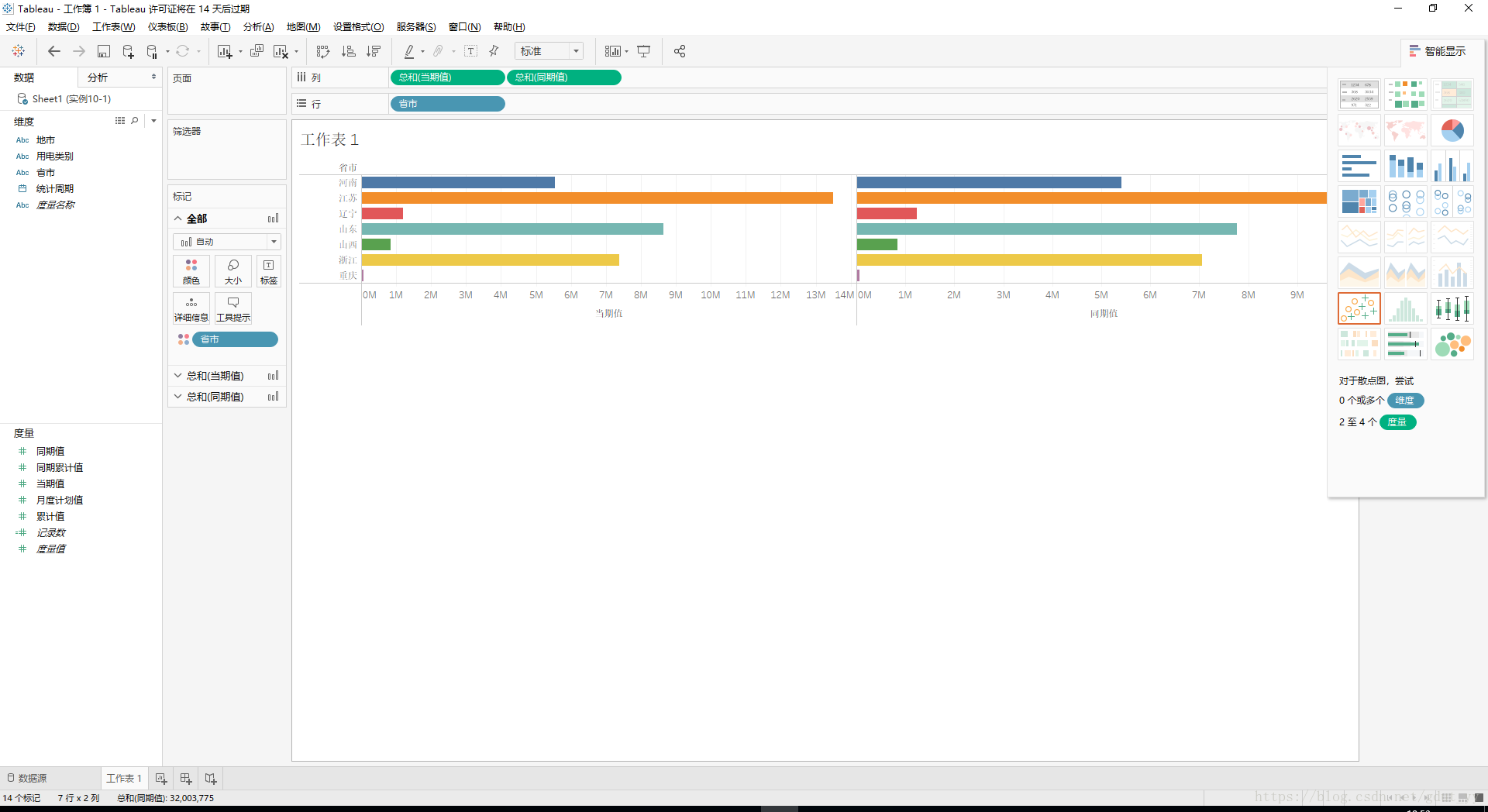
Task: Click the search fields magnifier icon
Action: tap(135, 121)
